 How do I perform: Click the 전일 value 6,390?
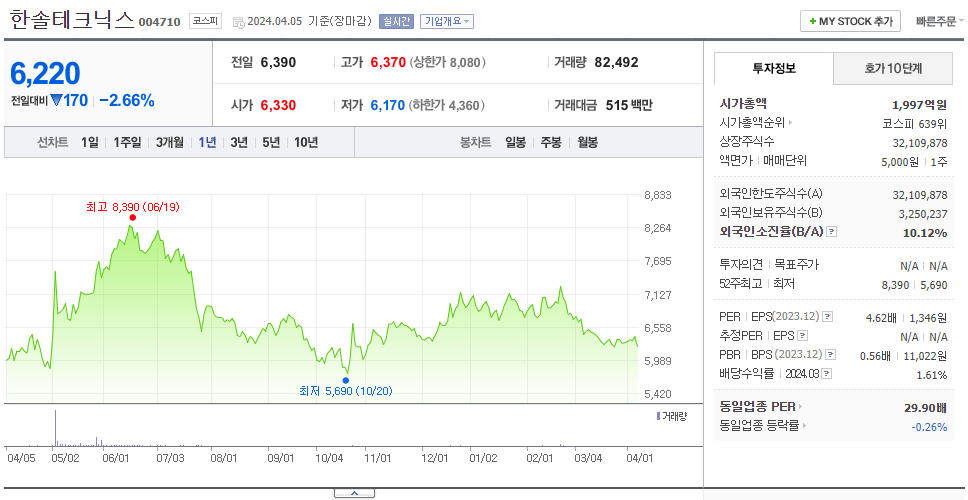coord(278,62)
